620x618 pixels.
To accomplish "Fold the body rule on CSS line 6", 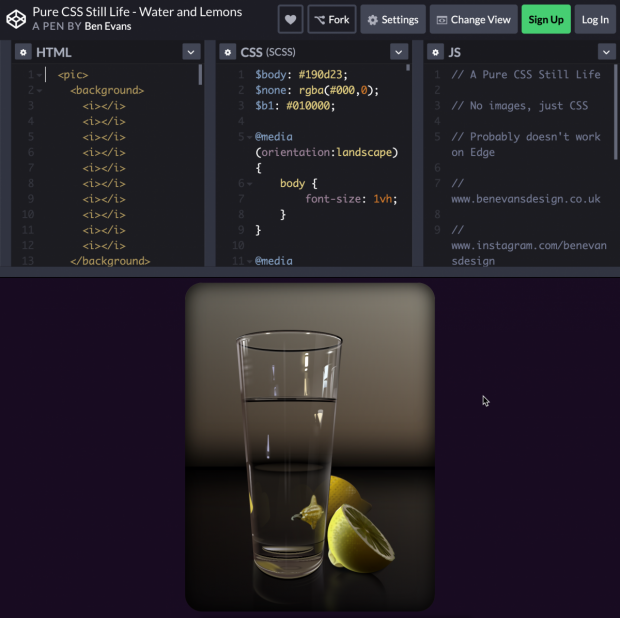I will tap(249, 184).
